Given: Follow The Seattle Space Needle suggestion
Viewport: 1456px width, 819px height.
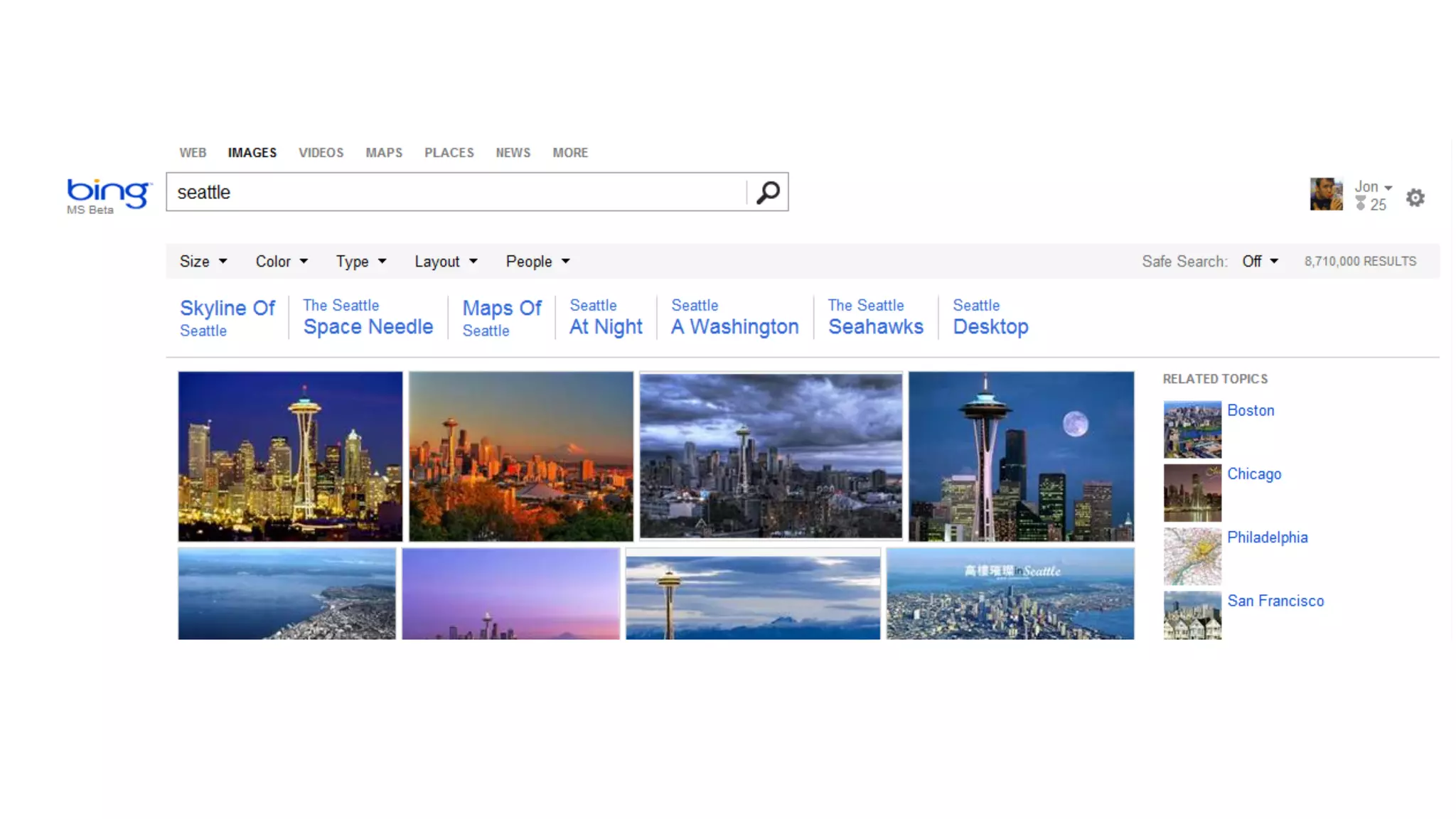Looking at the screenshot, I should click(x=368, y=317).
